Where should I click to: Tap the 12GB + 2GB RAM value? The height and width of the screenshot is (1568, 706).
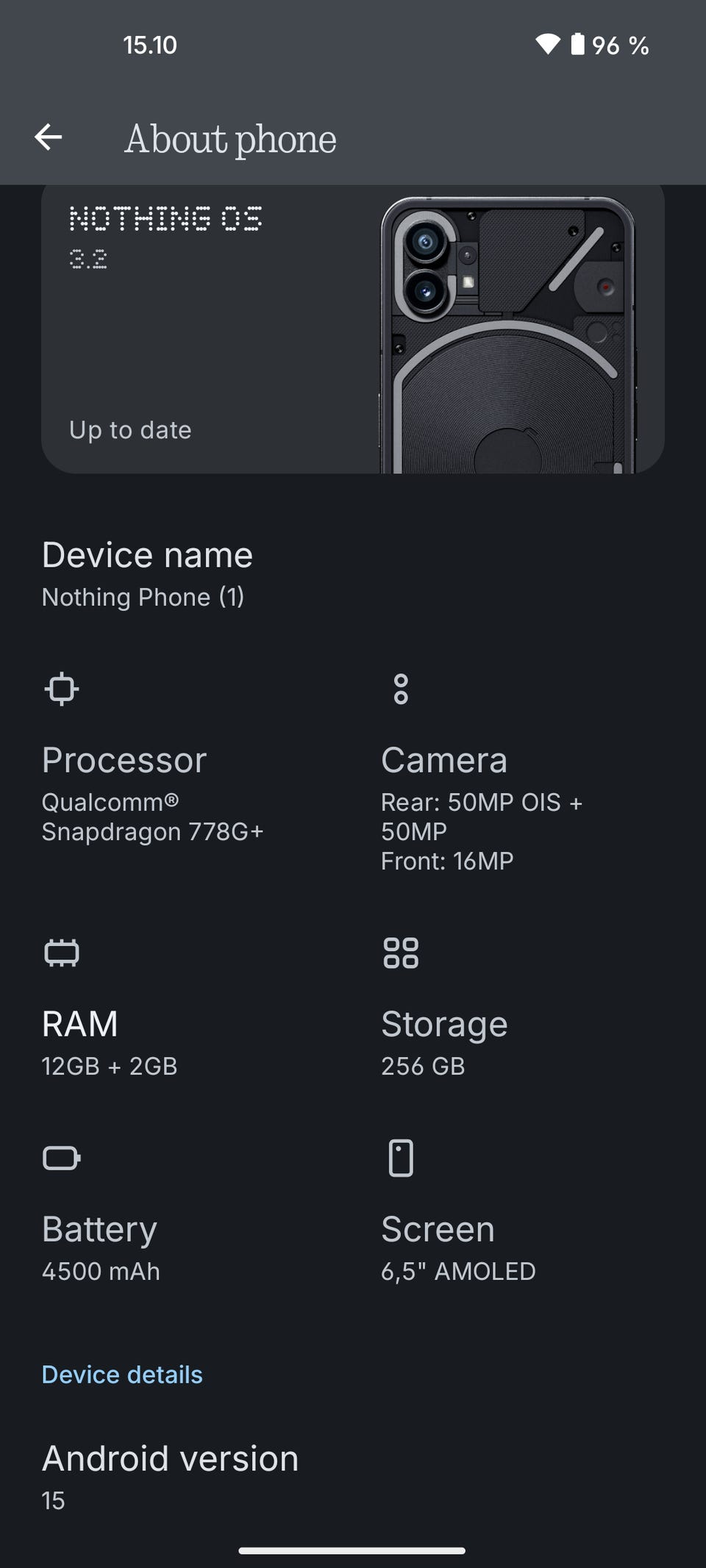point(110,1066)
